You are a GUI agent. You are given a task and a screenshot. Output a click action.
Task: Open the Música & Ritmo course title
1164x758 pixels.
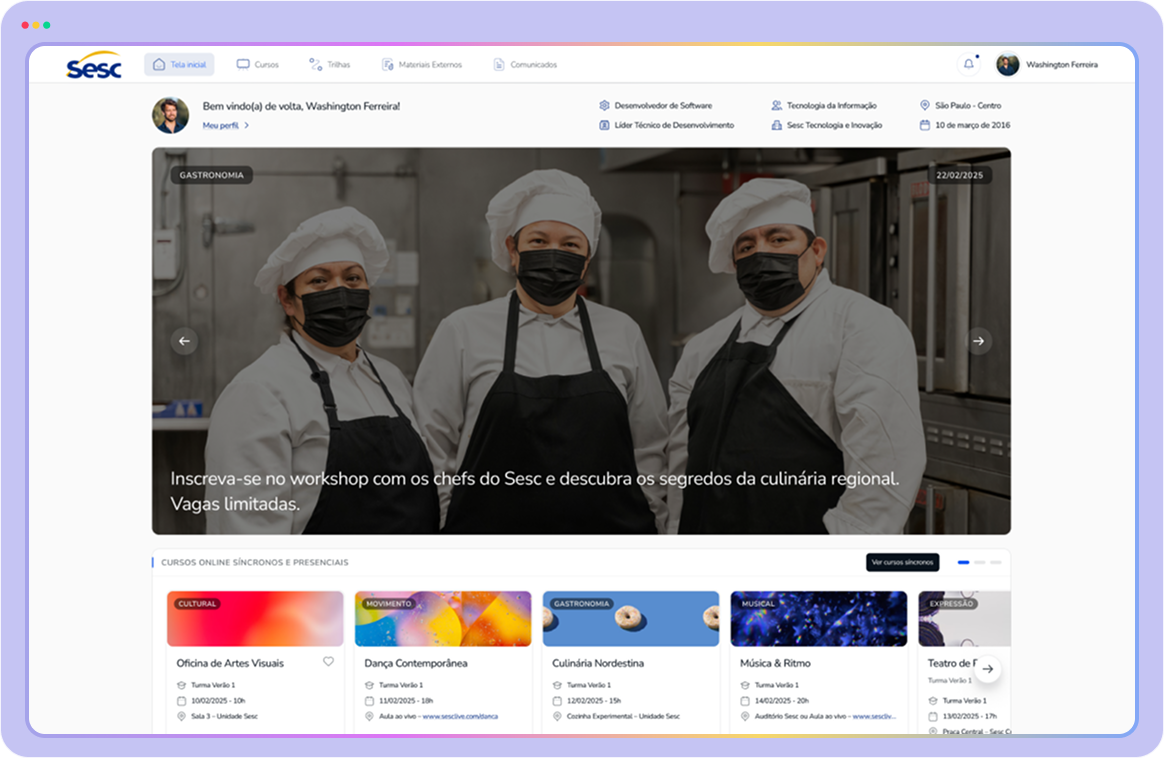coord(775,663)
